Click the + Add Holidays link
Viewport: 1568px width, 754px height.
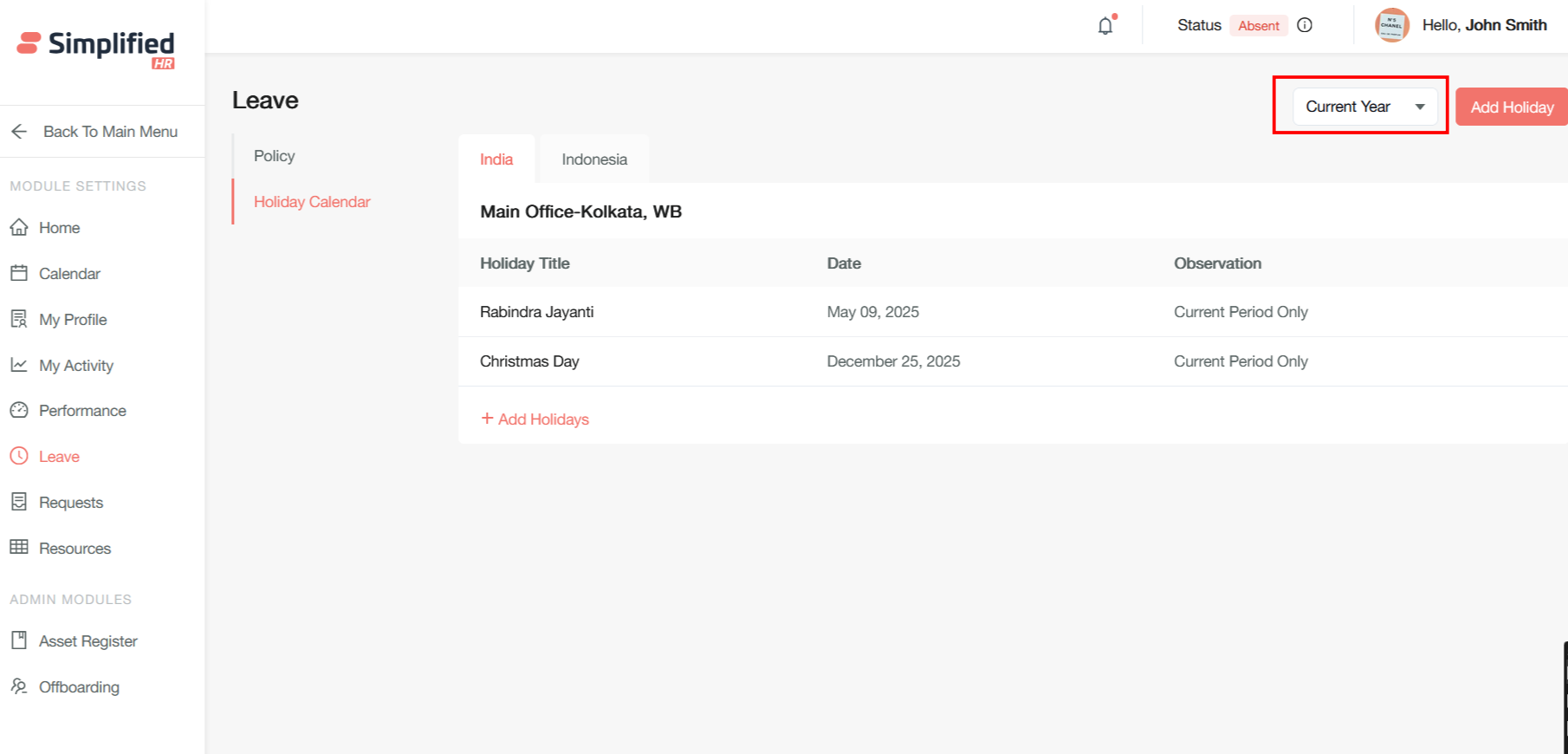pyautogui.click(x=535, y=419)
